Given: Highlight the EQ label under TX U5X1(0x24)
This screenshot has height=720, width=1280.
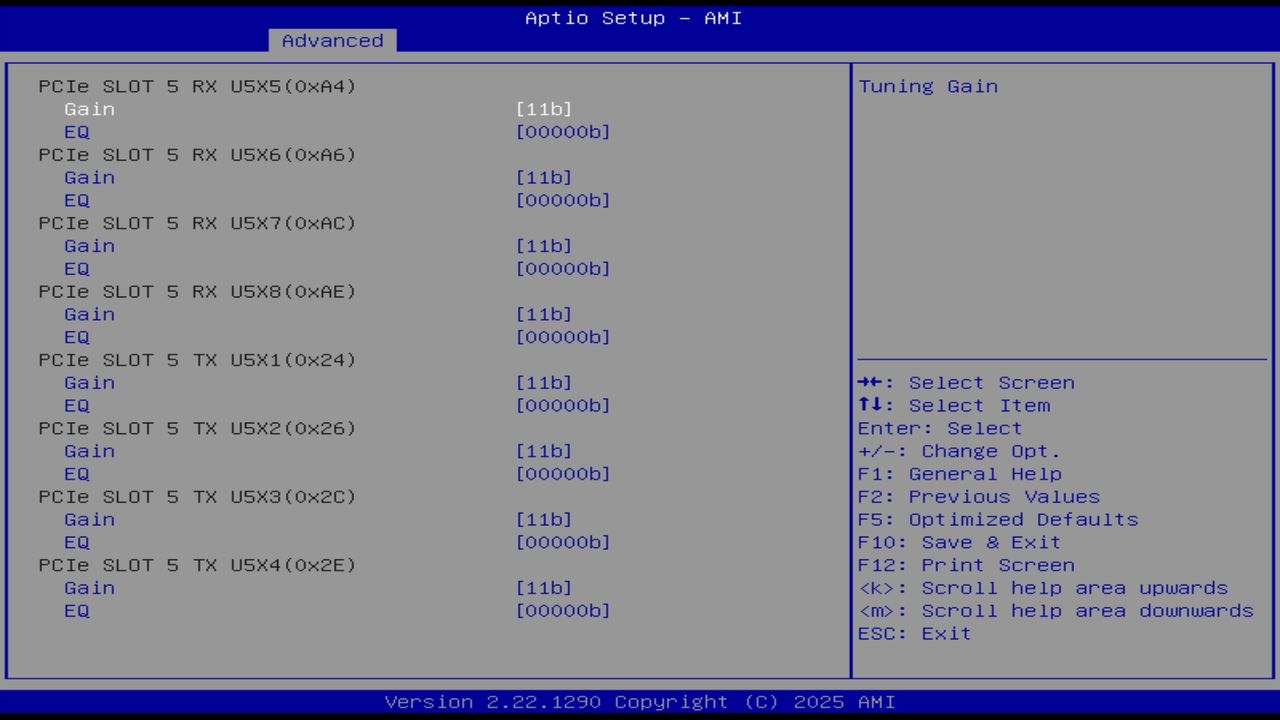Looking at the screenshot, I should 77,406.
